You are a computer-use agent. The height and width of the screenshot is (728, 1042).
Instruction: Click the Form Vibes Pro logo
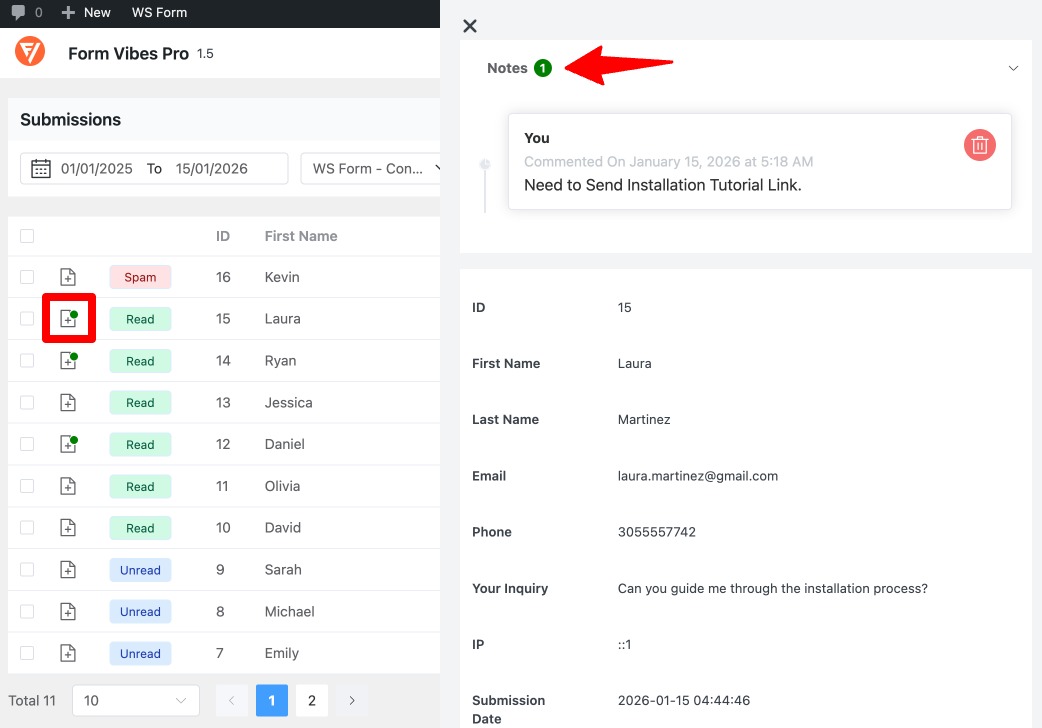(x=29, y=51)
